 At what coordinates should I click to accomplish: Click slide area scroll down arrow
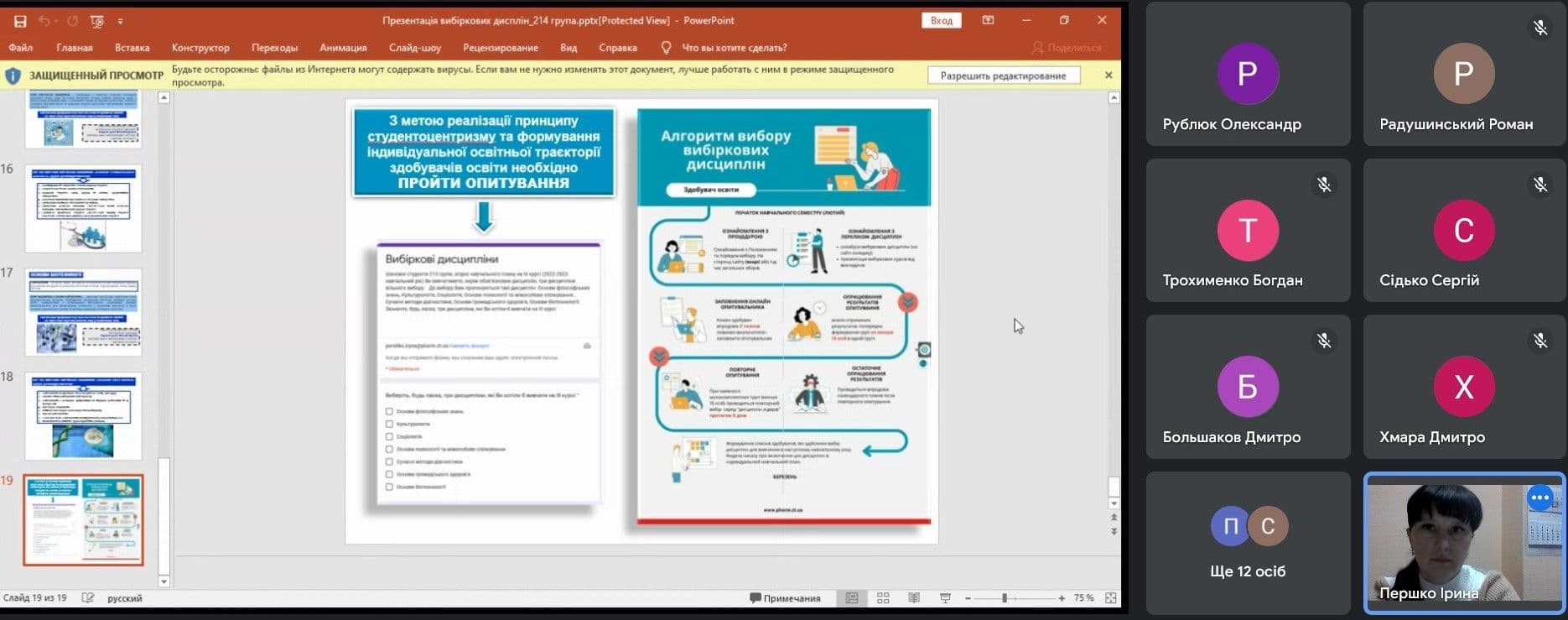(1114, 504)
